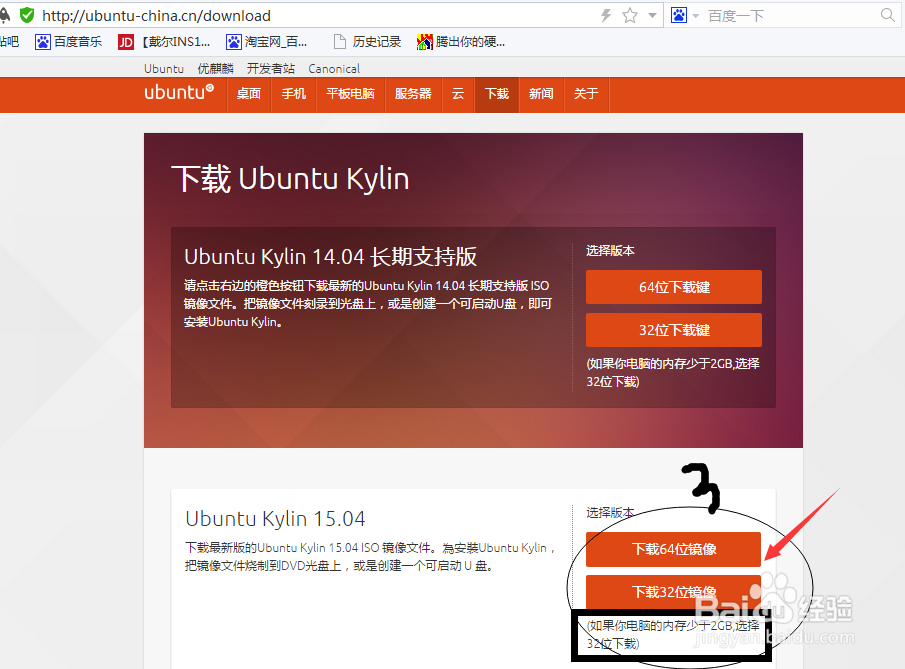Click 选择版本 label in 14.04 box

pyautogui.click(x=610, y=251)
